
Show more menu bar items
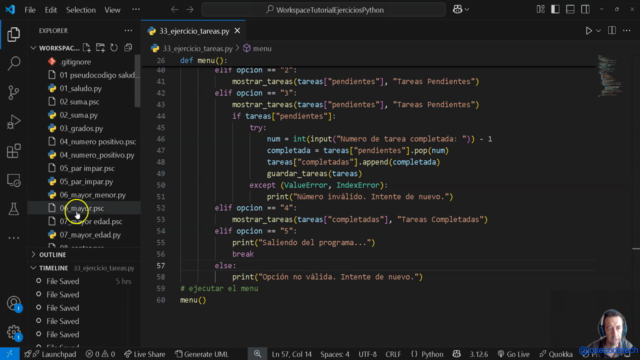(x=136, y=9)
